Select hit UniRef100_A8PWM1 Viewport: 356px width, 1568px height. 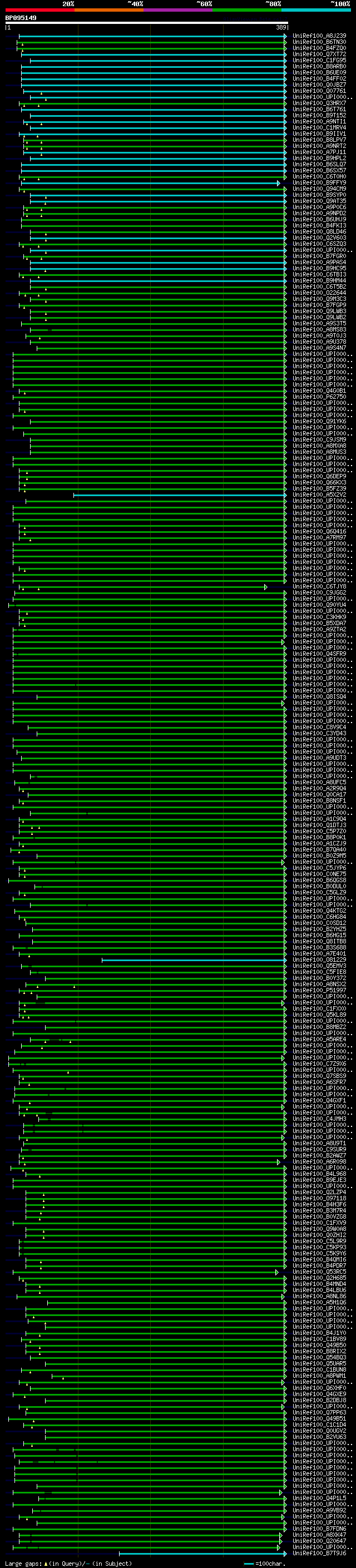(319, 1376)
